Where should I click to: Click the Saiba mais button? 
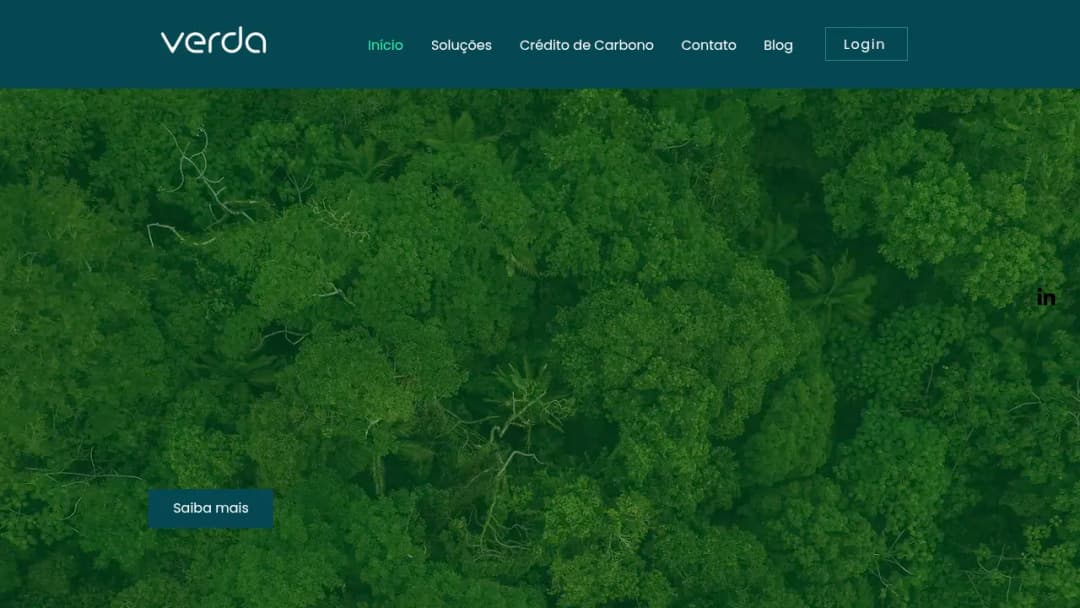click(x=211, y=508)
